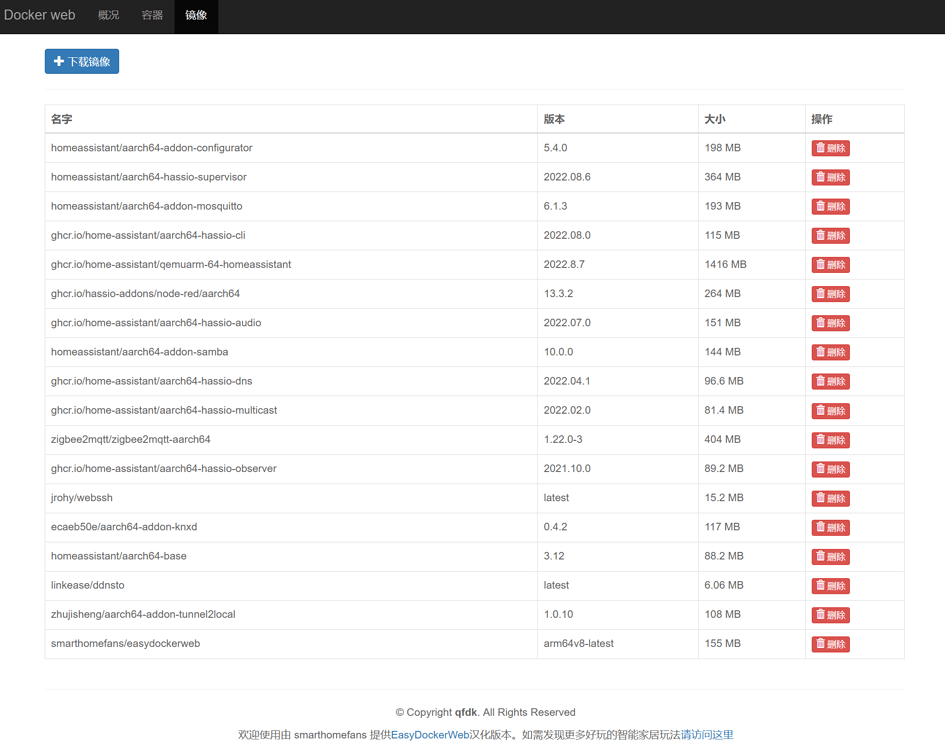The width and height of the screenshot is (945, 750).
Task: Remove the aarch64-addon-samba image
Action: tap(830, 352)
